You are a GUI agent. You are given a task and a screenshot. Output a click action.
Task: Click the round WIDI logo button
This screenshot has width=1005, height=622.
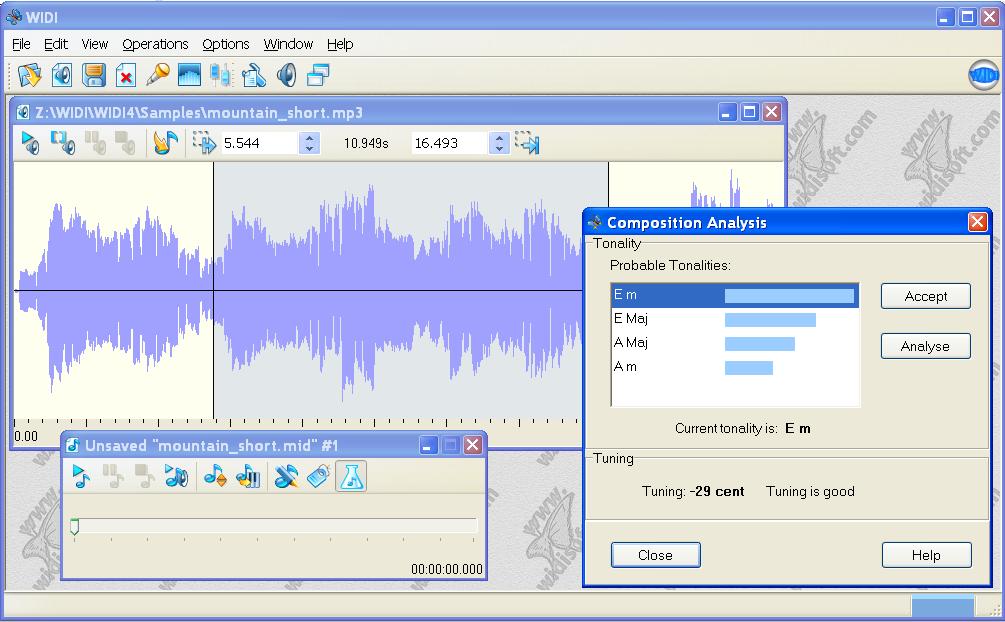point(983,75)
